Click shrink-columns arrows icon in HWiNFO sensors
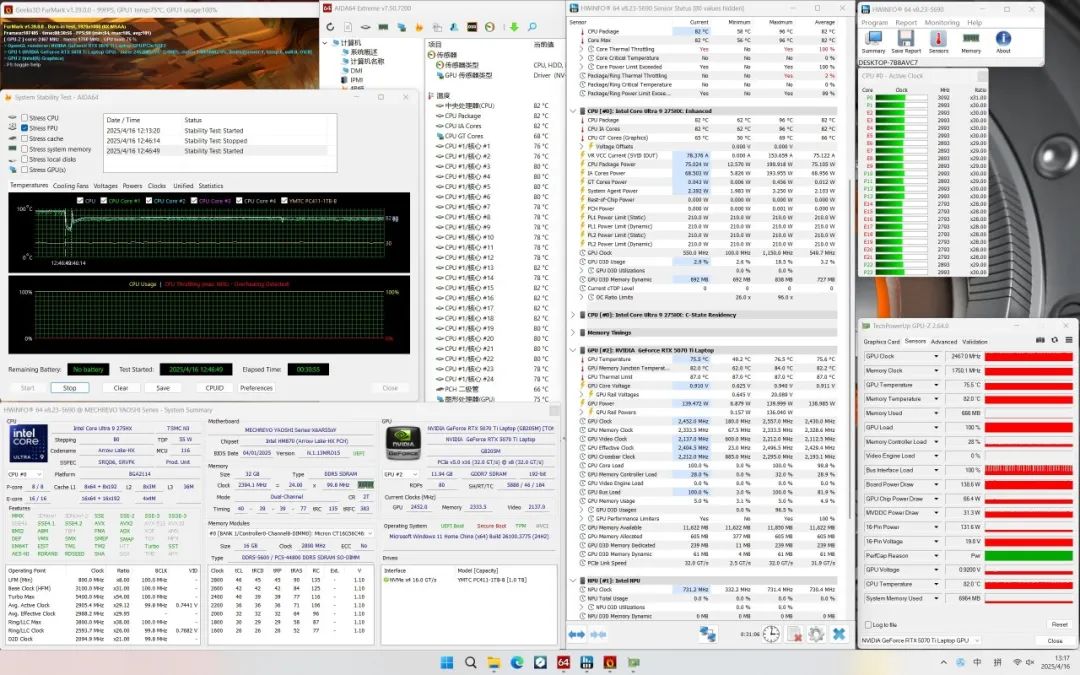The width and height of the screenshot is (1080, 675). (x=598, y=634)
